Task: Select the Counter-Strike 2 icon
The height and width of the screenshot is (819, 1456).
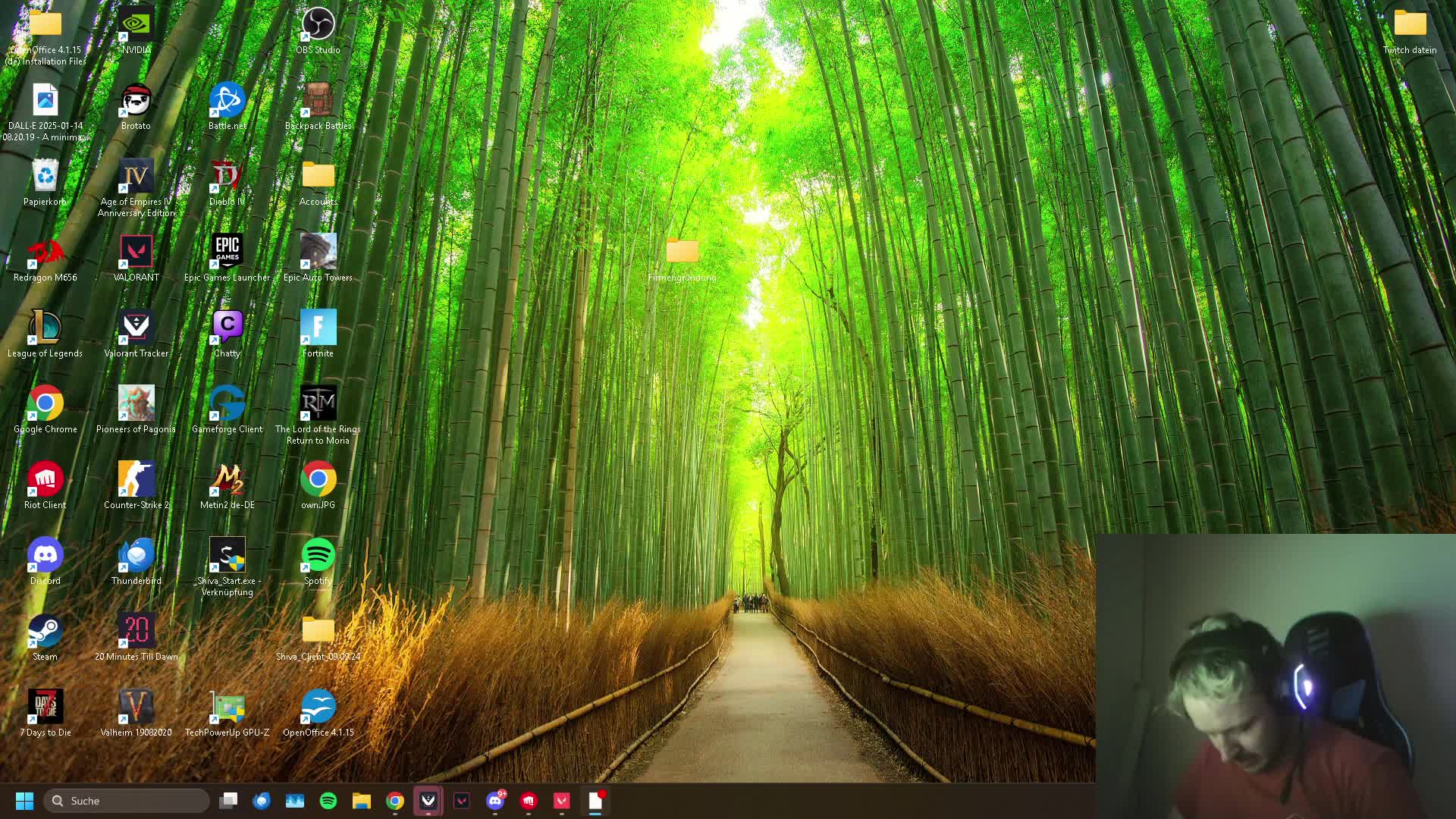Action: (136, 485)
